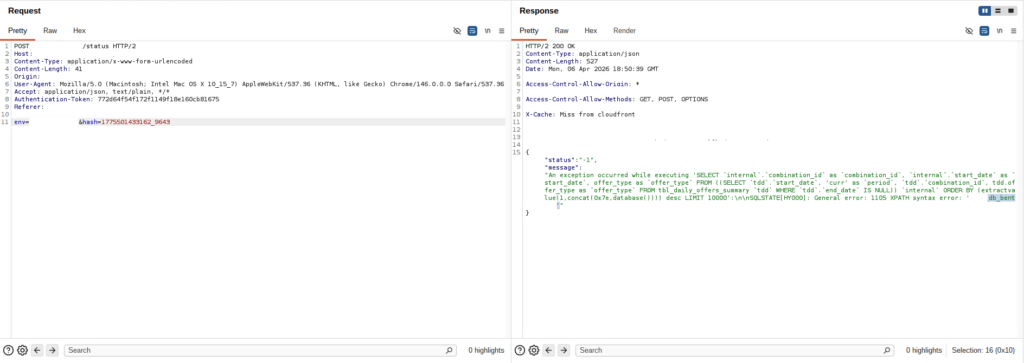Screen dimensions: 1024x363
Task: Toggle hidden-content eye icon in Request panel
Action: [x=457, y=31]
